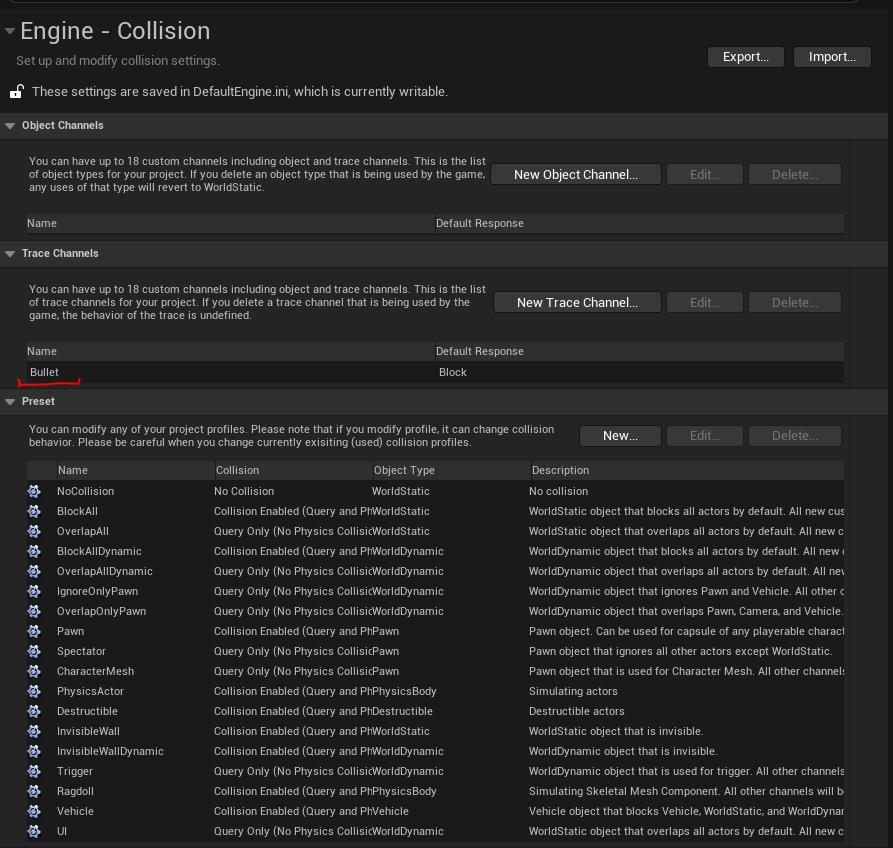The image size is (893, 848).
Task: Click the Import button
Action: coord(832,57)
